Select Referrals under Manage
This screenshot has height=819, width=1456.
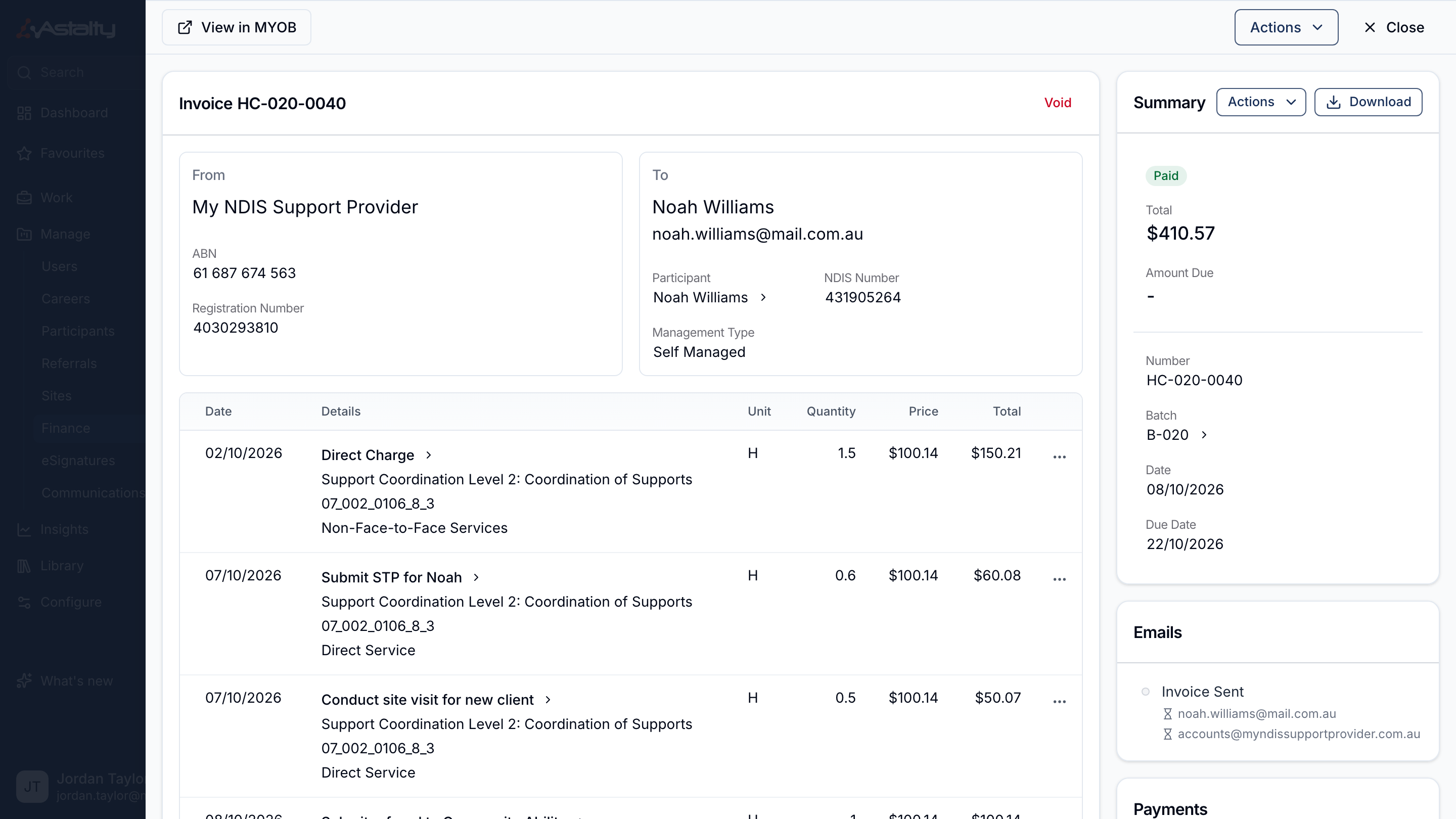pos(69,363)
